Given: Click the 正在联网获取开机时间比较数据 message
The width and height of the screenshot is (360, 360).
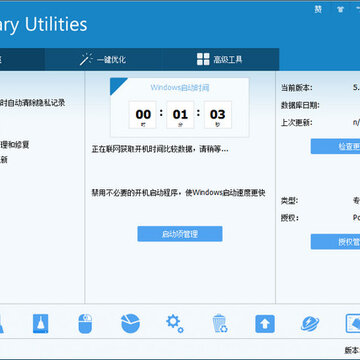Looking at the screenshot, I should coord(160,149).
